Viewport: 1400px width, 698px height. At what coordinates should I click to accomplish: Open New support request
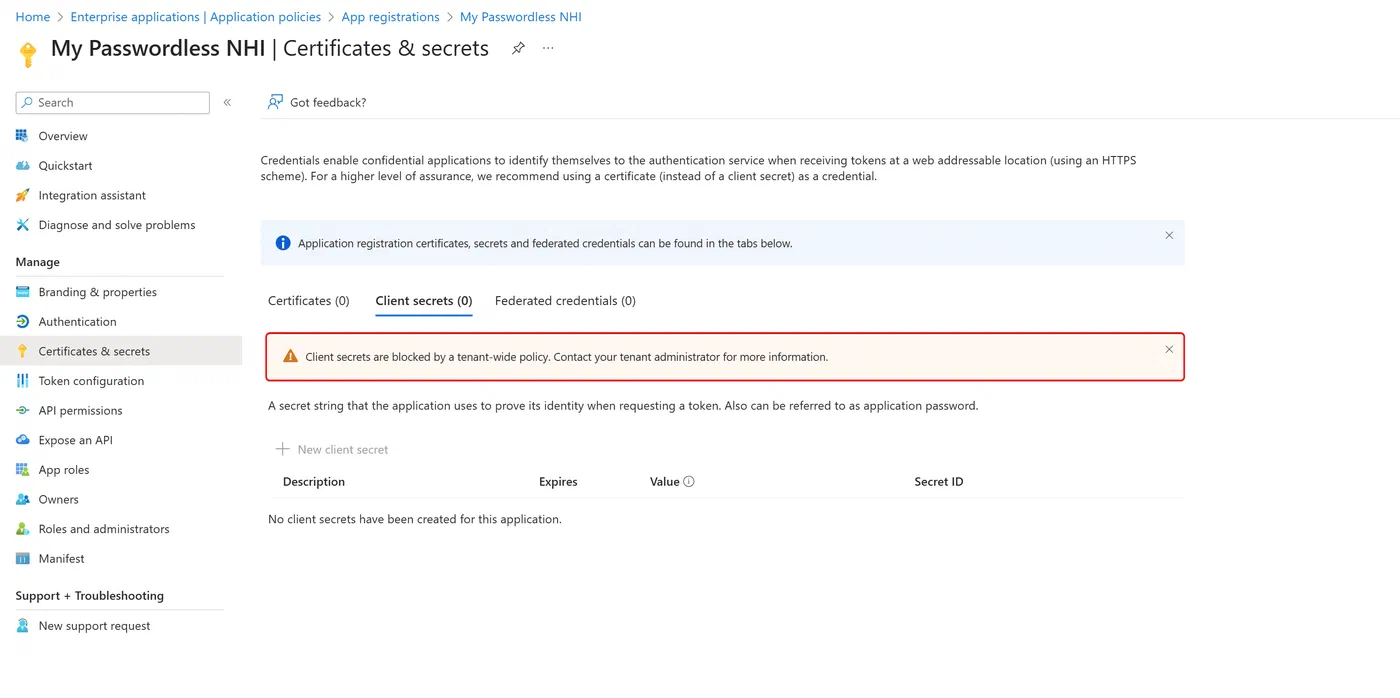[94, 626]
